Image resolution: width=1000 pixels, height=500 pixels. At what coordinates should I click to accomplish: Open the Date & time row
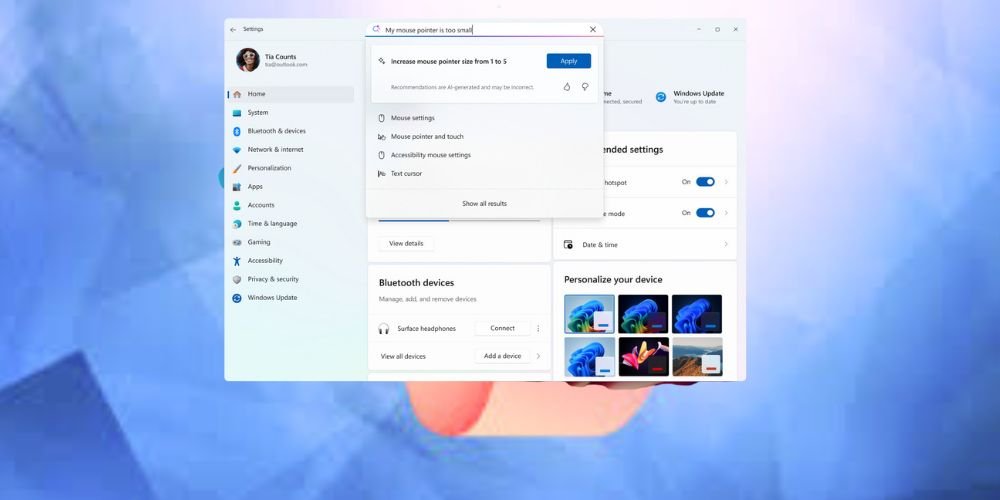tap(645, 244)
